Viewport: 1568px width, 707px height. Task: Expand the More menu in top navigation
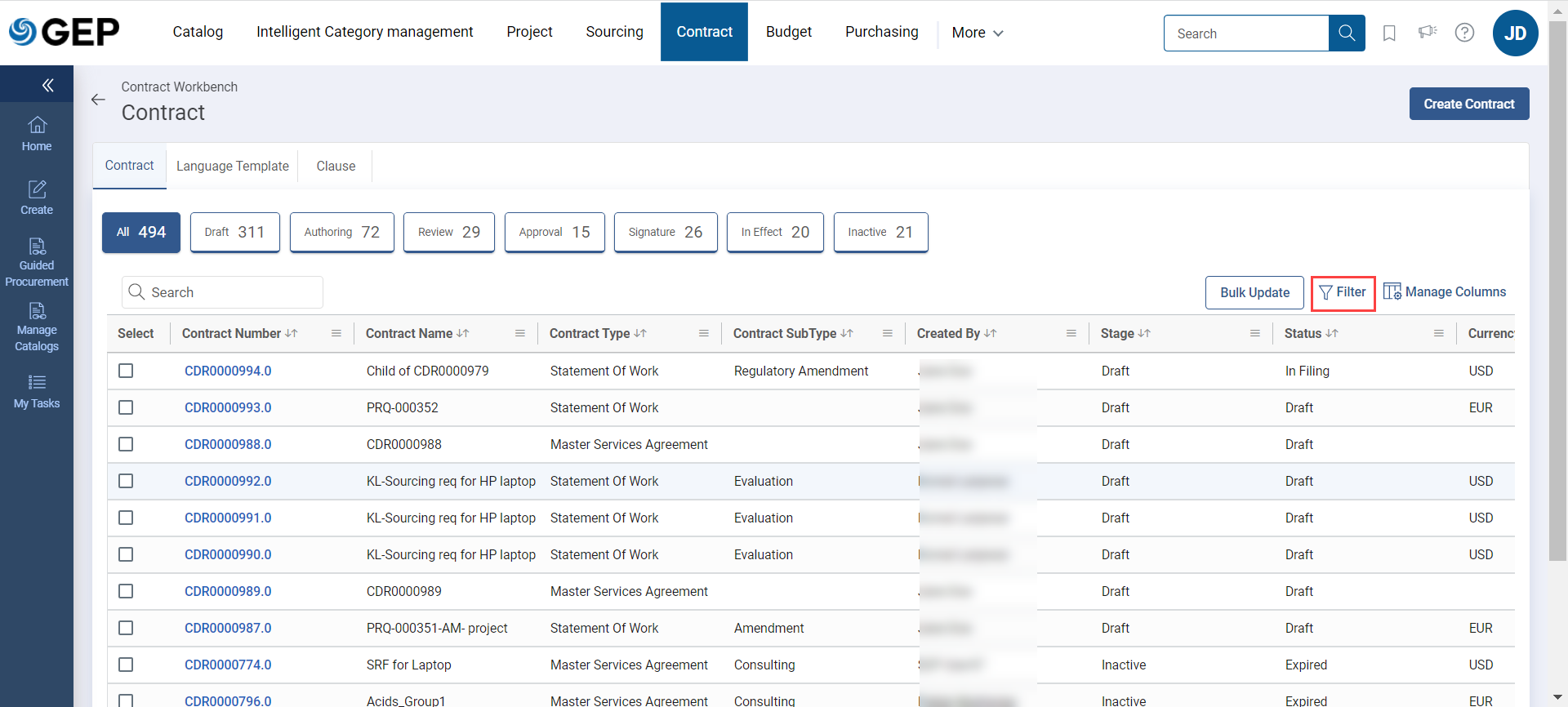[x=977, y=33]
